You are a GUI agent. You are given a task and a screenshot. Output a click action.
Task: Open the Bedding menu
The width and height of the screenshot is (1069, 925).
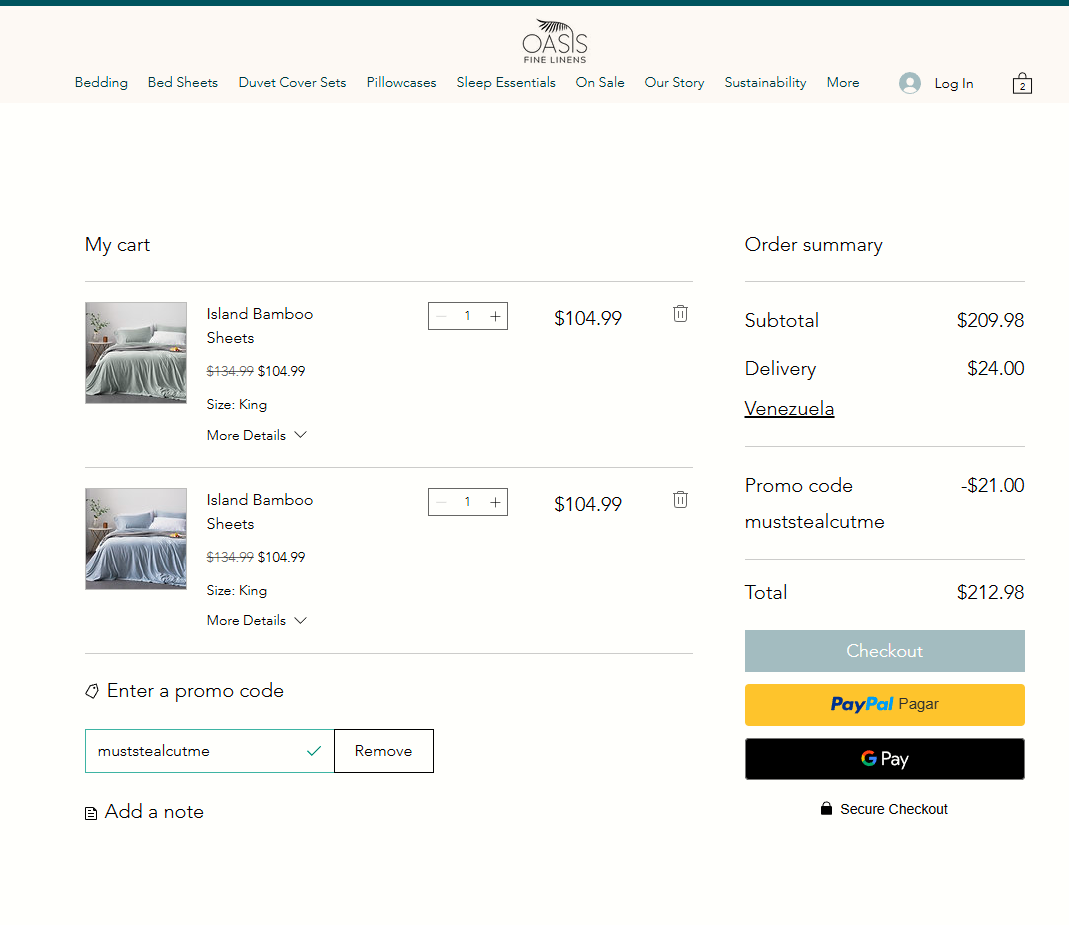tap(101, 82)
